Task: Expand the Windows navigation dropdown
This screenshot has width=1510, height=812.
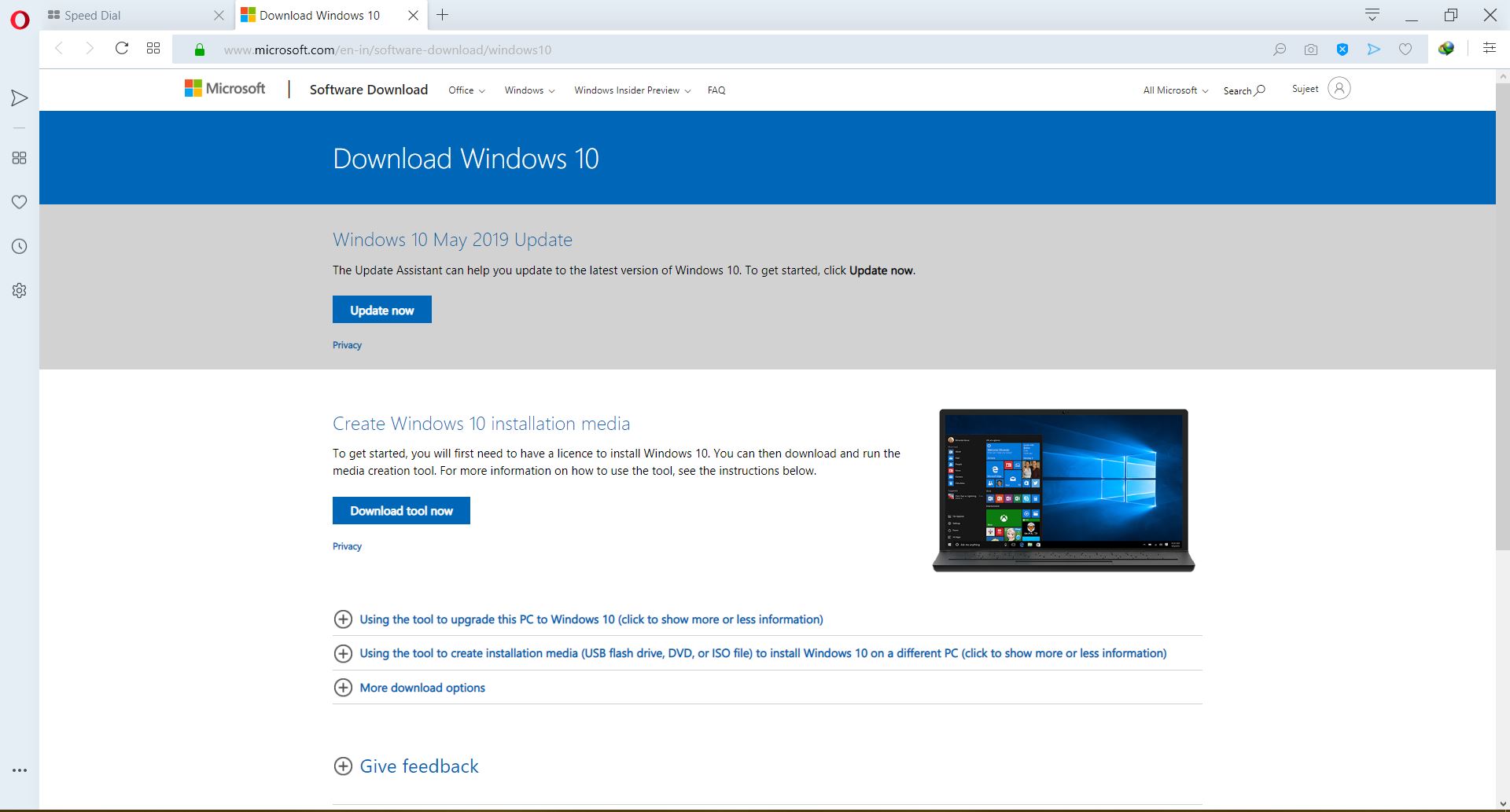Action: 528,90
